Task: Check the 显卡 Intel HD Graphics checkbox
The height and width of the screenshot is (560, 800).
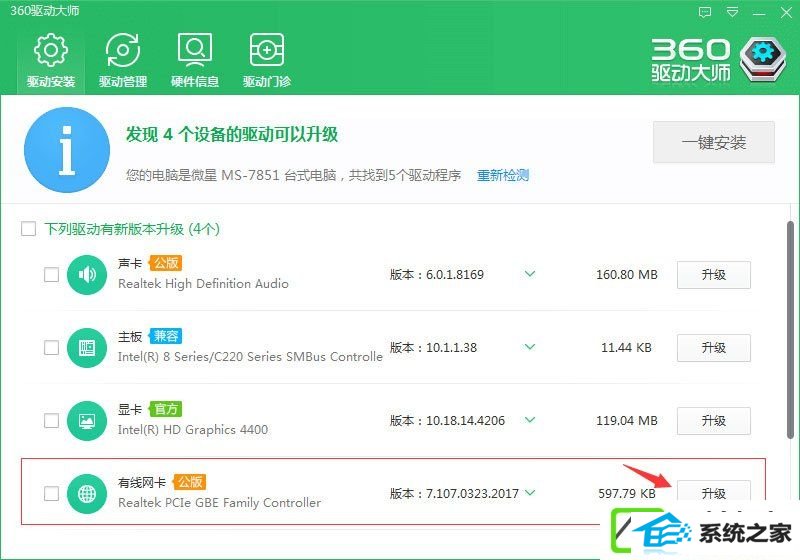Action: [x=52, y=420]
